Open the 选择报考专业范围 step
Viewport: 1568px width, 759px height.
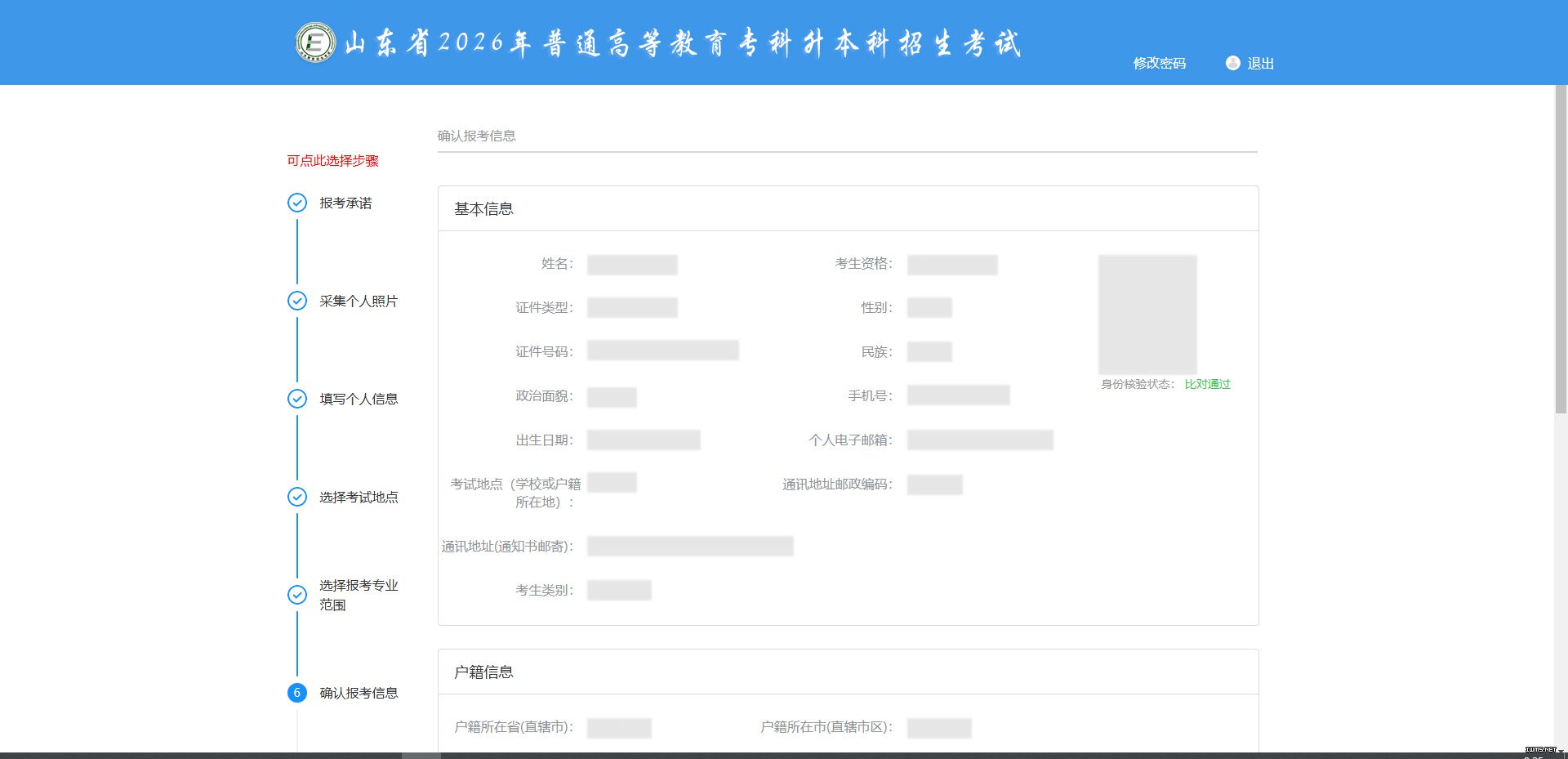(359, 595)
